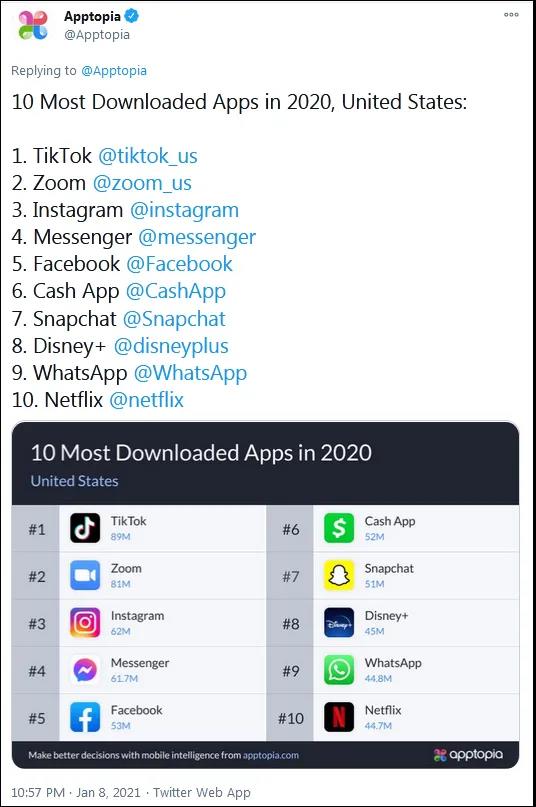This screenshot has height=807, width=536.
Task: Open the apptopia.com link in the chart footer
Action: (x=271, y=755)
